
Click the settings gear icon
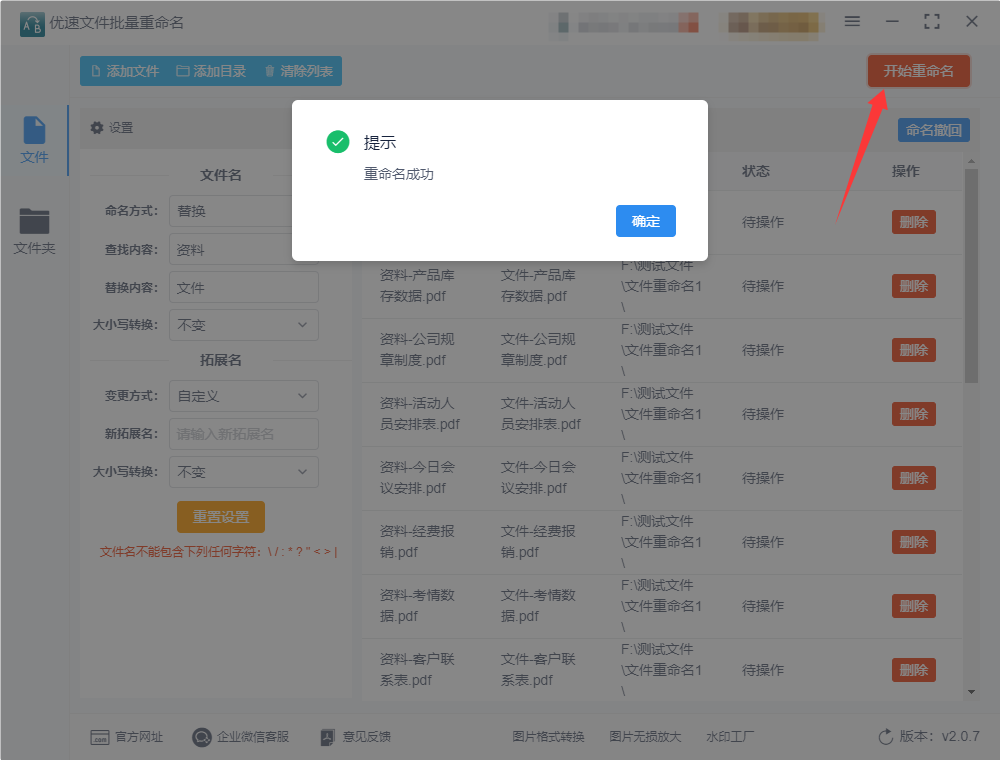coord(96,128)
